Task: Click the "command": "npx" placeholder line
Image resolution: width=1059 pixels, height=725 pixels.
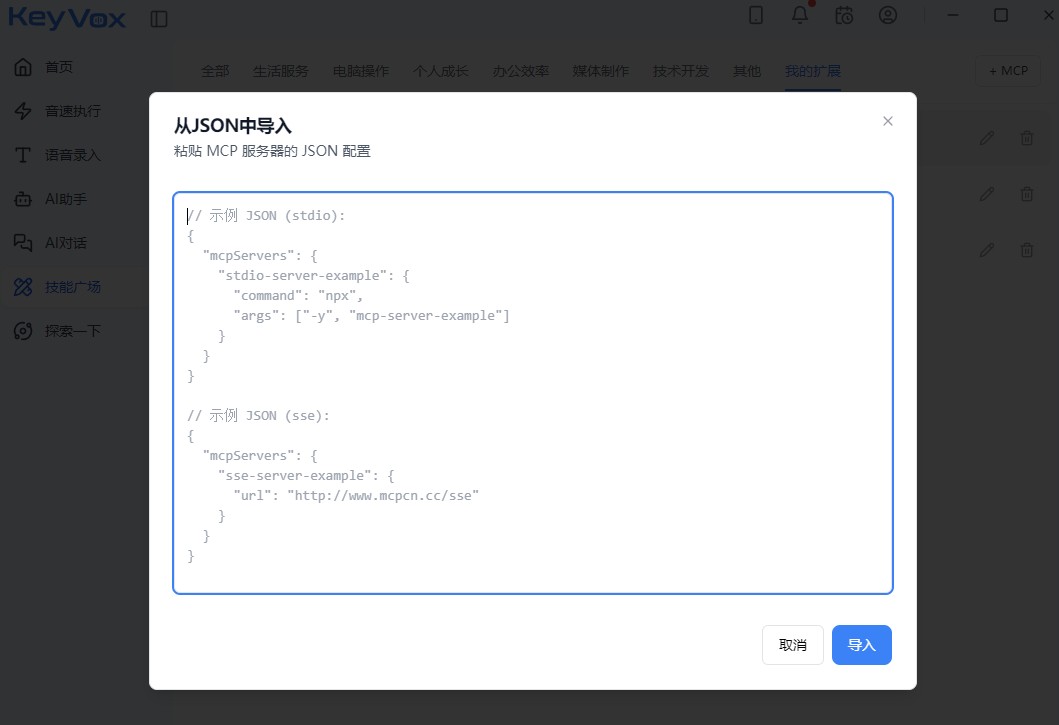Action: (x=298, y=295)
